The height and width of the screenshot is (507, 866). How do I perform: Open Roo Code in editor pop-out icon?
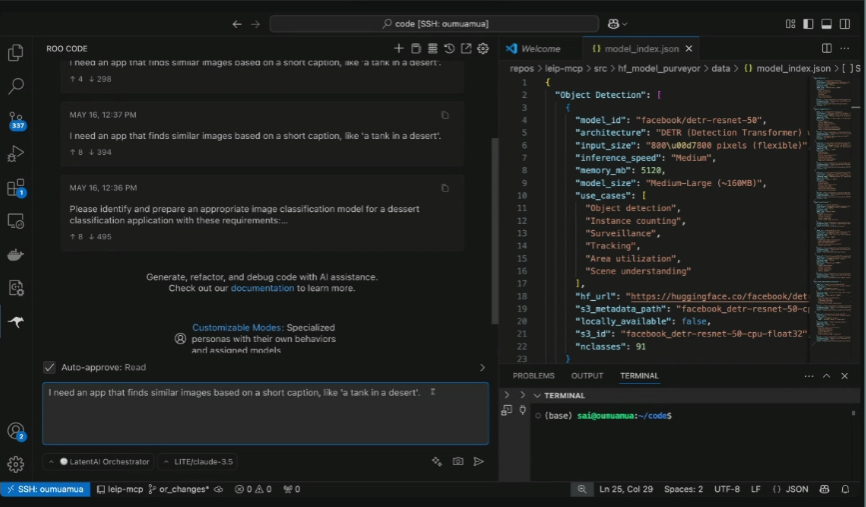click(x=466, y=49)
